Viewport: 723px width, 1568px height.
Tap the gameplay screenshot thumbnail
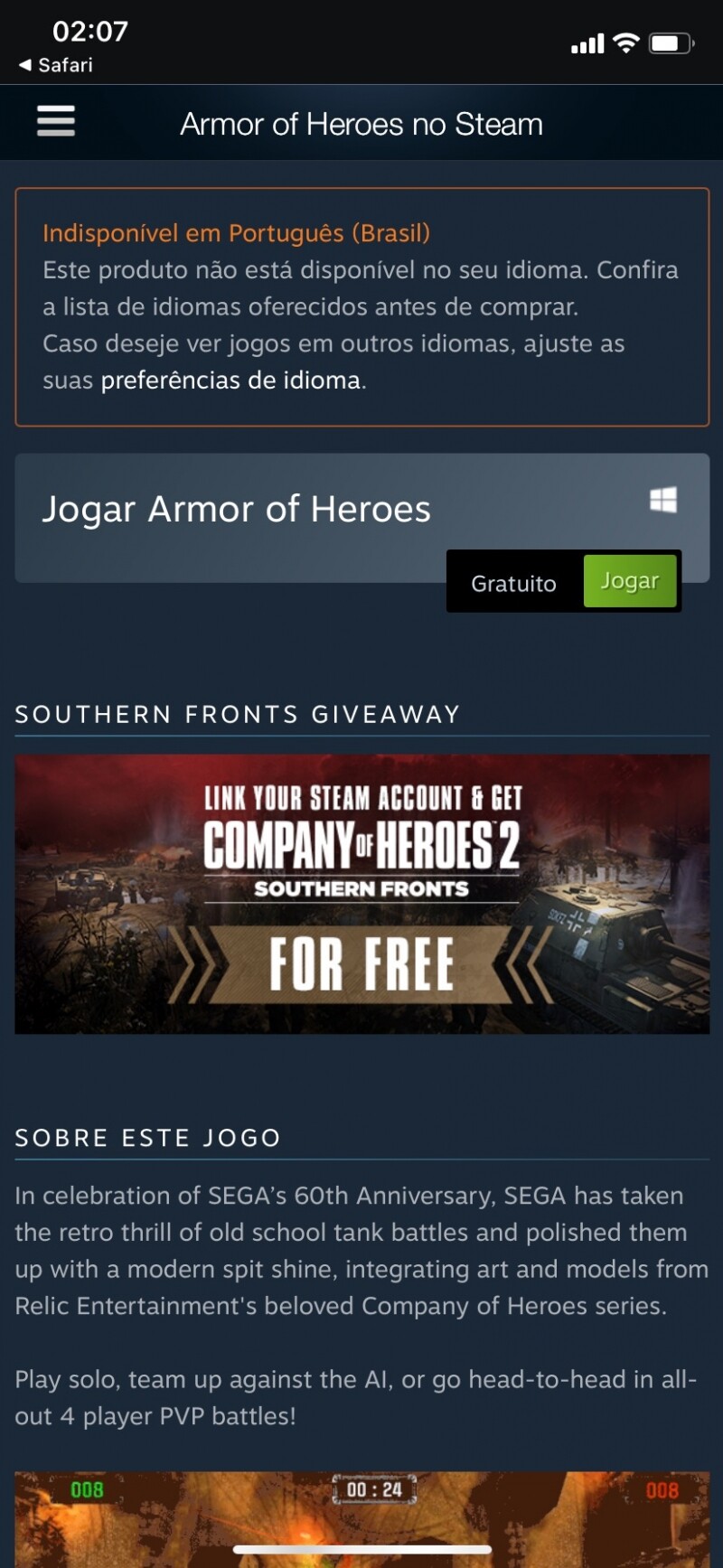click(x=361, y=1519)
